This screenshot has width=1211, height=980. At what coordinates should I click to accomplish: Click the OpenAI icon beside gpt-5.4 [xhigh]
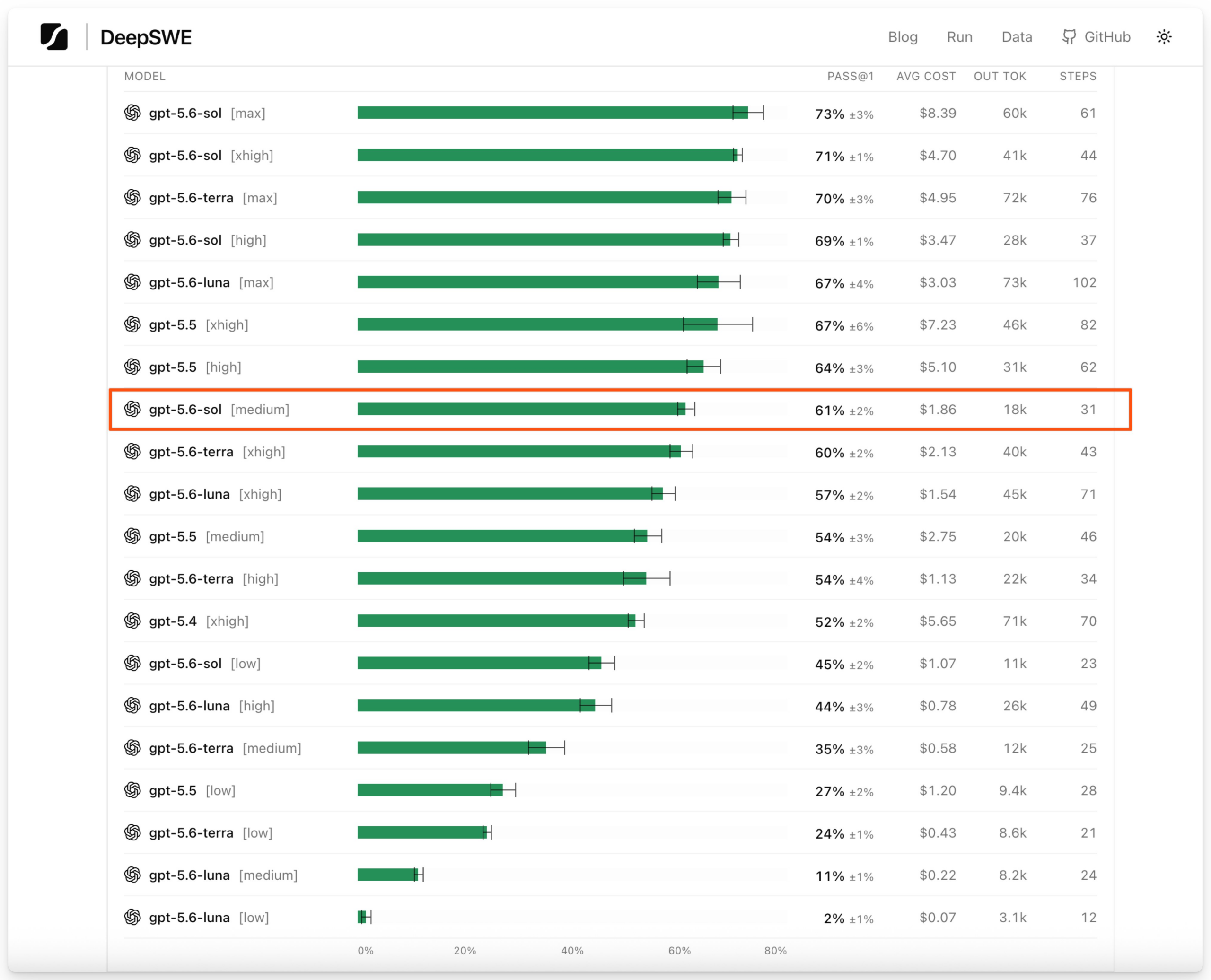(x=132, y=621)
